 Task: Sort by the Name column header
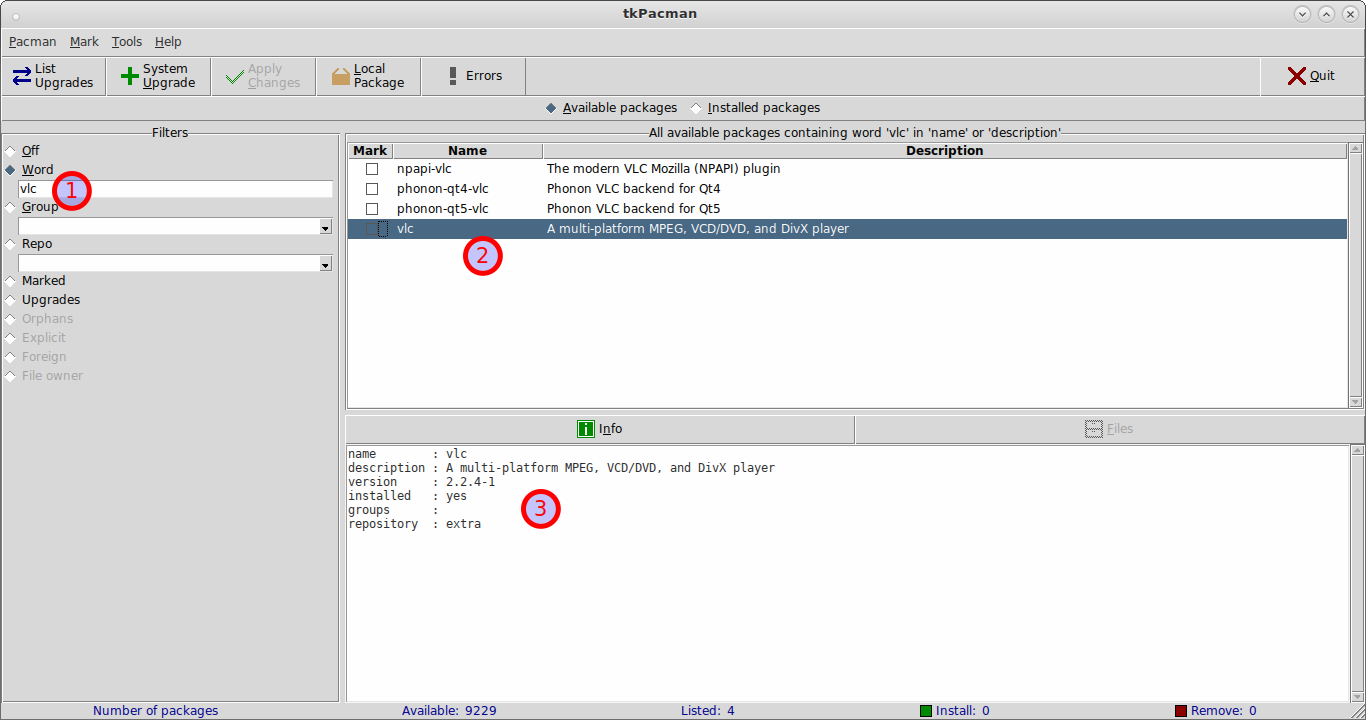tap(467, 151)
